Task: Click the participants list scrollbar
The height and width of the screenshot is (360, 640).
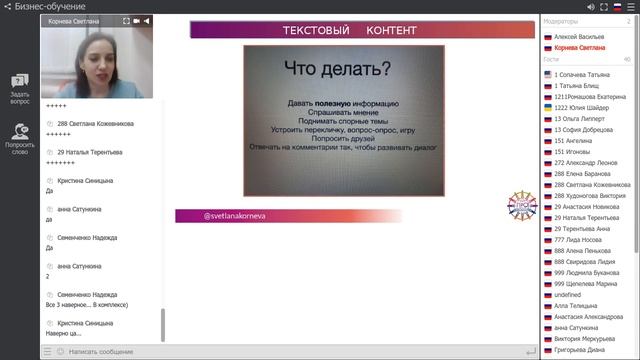Action: tap(637, 135)
